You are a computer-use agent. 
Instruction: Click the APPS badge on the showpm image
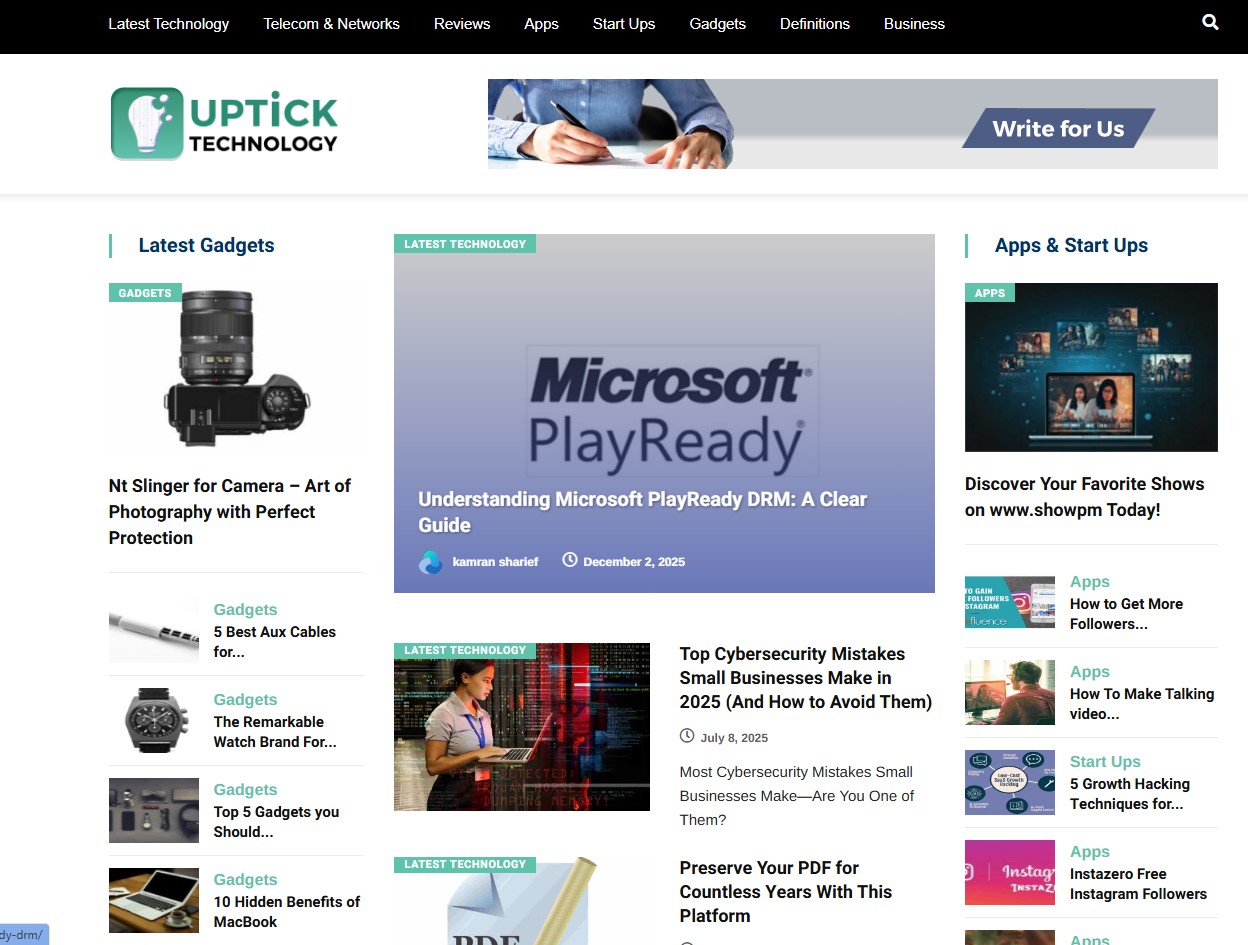(x=989, y=292)
